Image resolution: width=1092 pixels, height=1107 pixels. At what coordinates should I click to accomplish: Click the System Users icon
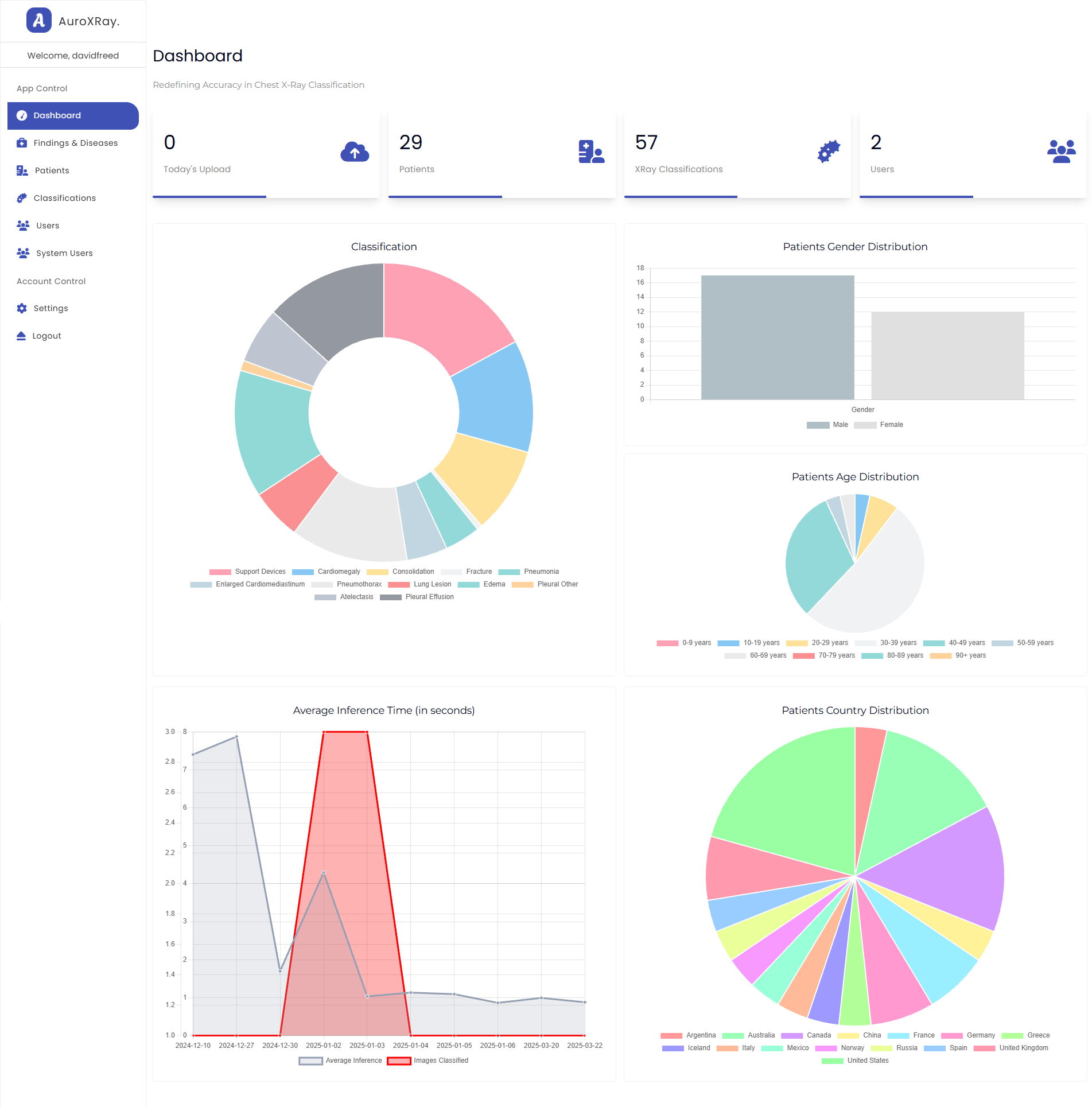(x=22, y=253)
